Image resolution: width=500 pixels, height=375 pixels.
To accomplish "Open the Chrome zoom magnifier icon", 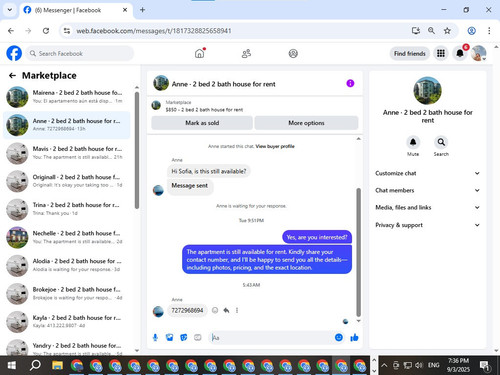I will tap(431, 31).
